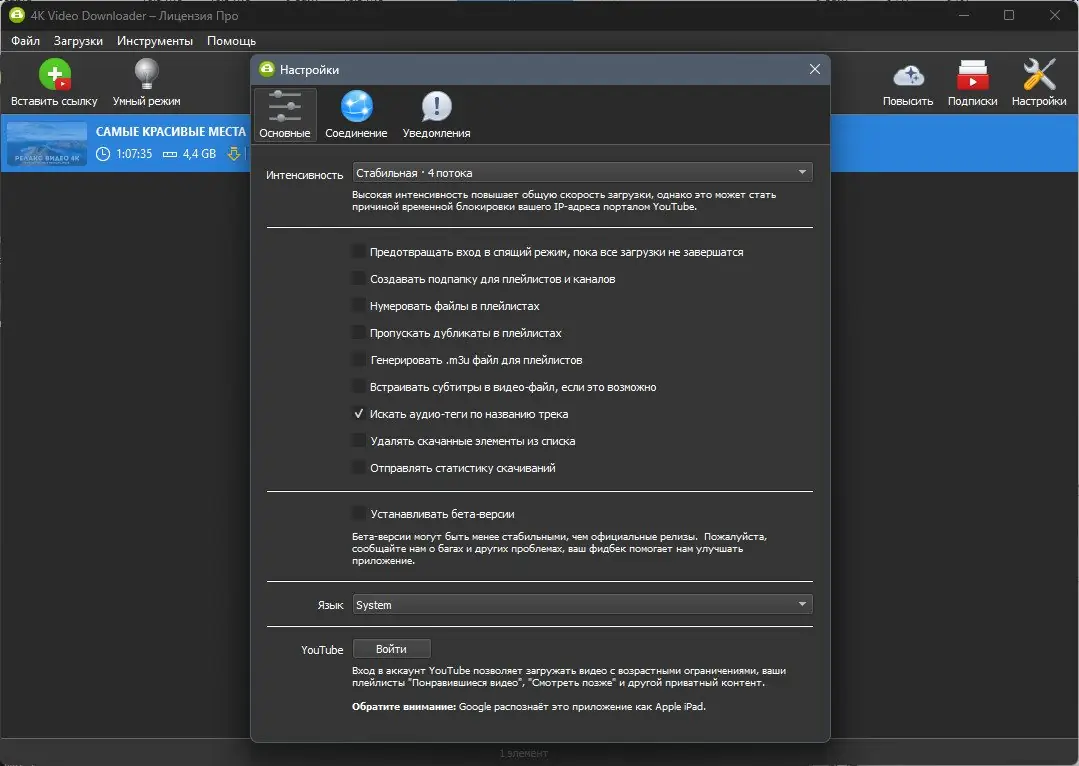Click the Язык label
1079x766 pixels.
(x=330, y=605)
